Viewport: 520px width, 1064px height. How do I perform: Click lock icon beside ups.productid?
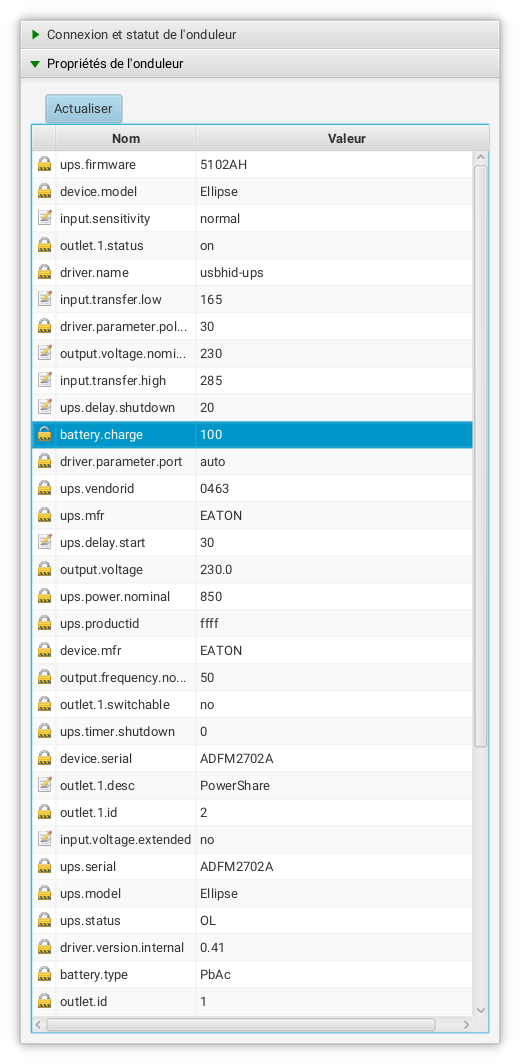[x=45, y=624]
